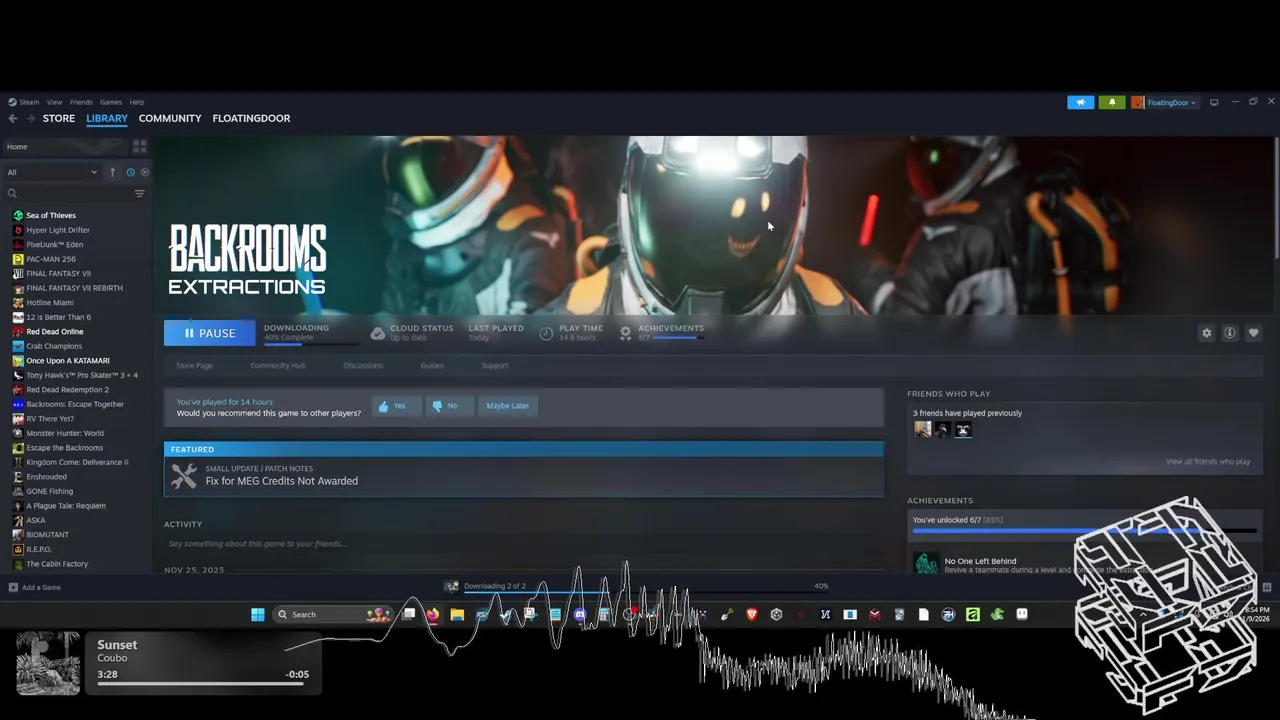The width and height of the screenshot is (1280, 720).
Task: Toggle the collections grid view icon
Action: 139,147
